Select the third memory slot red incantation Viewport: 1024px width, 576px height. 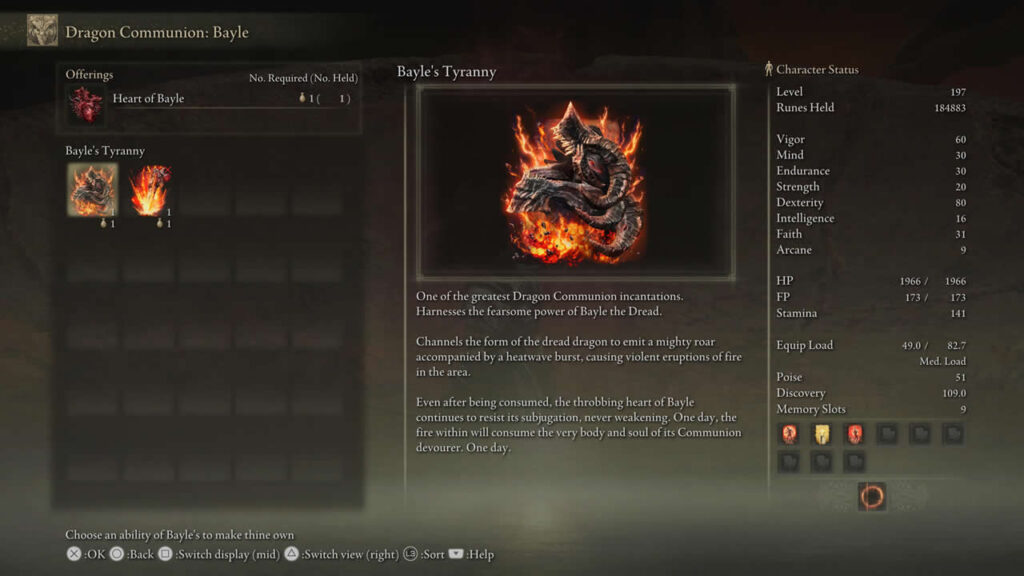(854, 434)
